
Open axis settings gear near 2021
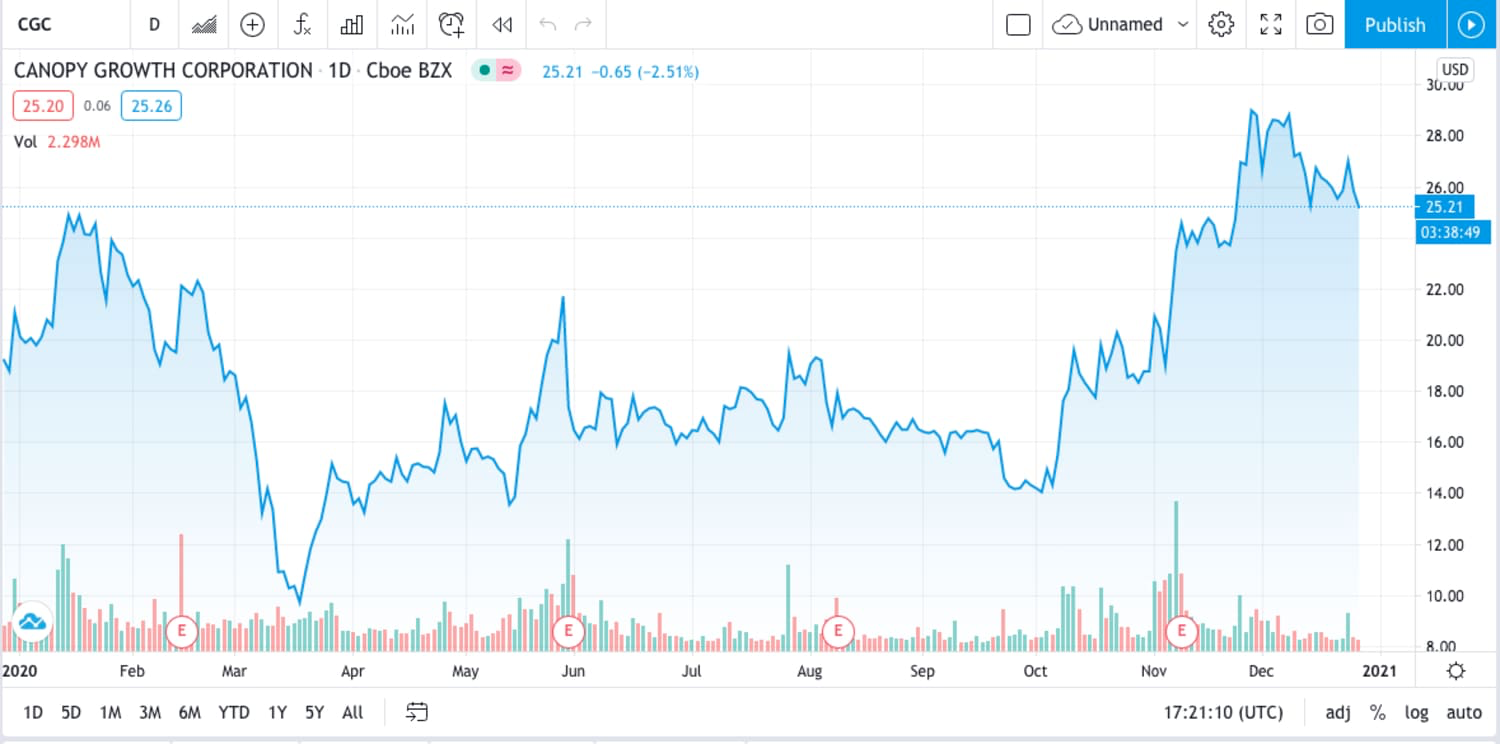[x=1456, y=671]
